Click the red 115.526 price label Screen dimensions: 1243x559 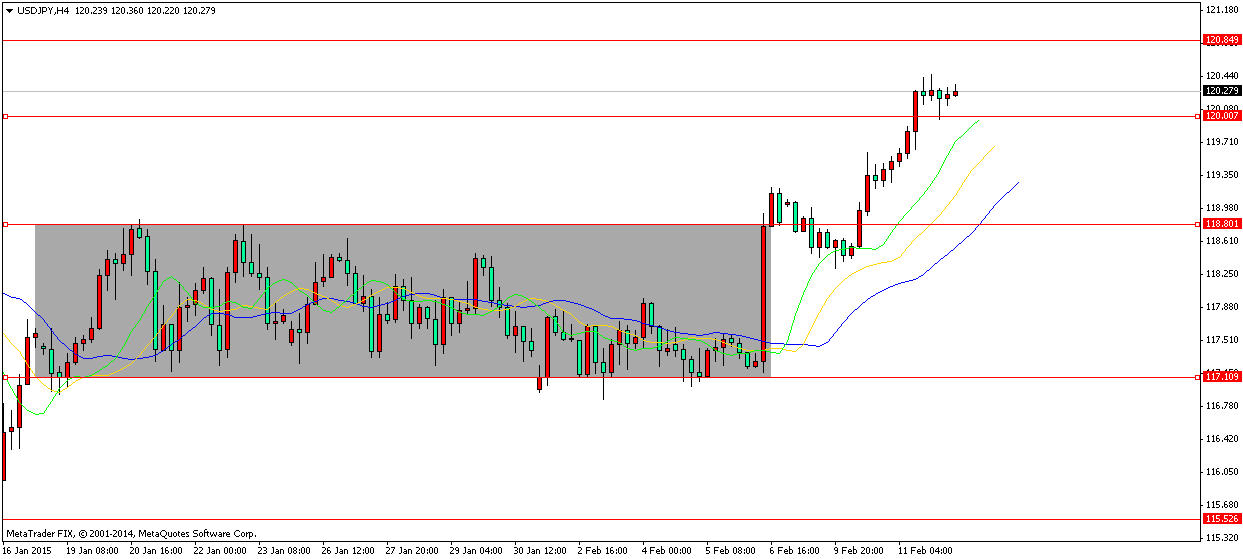1222,520
